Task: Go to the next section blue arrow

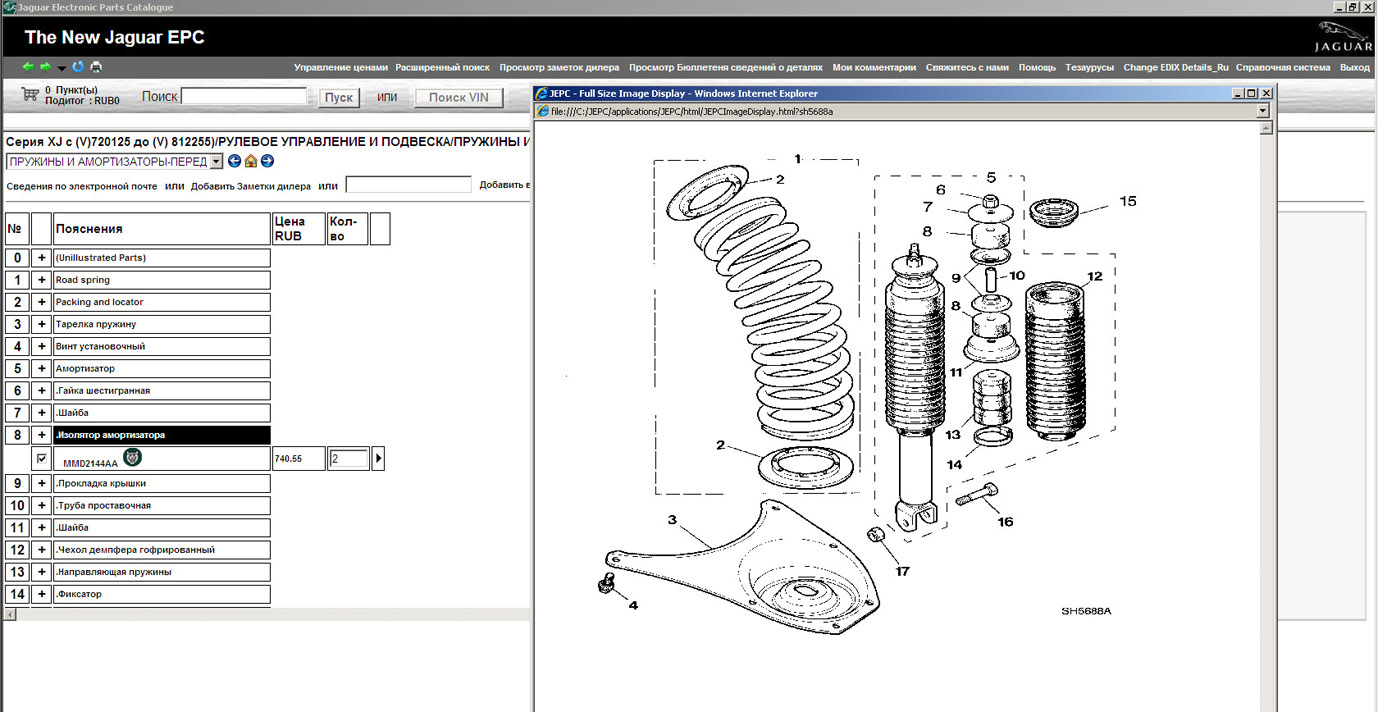Action: point(267,161)
